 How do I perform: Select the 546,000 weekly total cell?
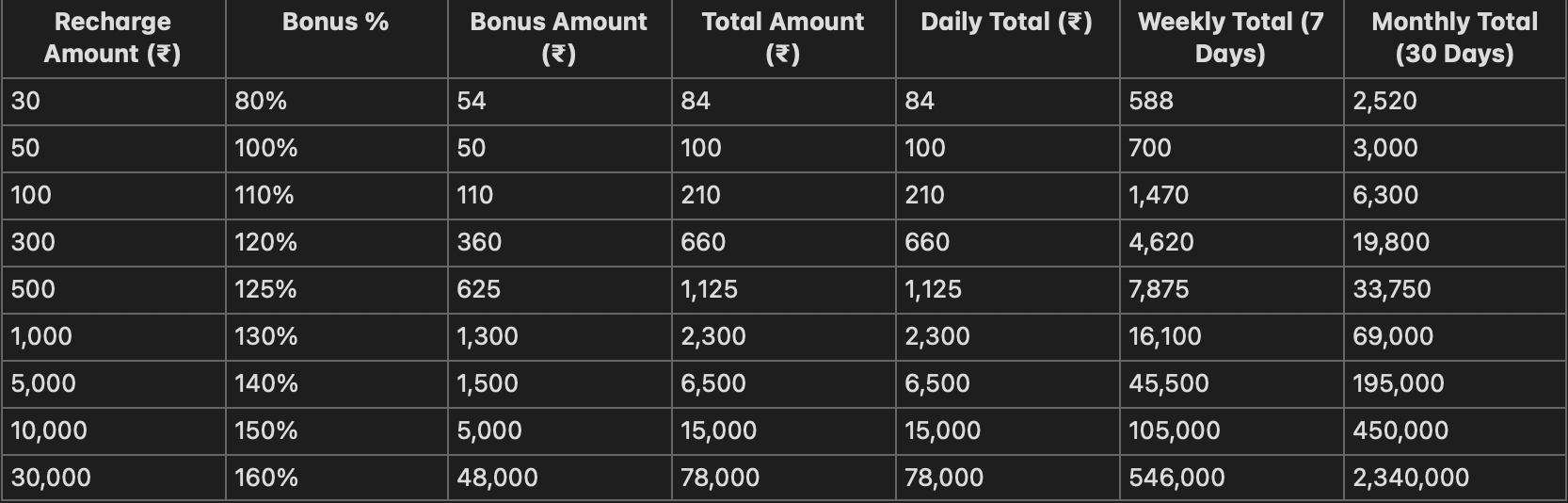tap(1176, 478)
